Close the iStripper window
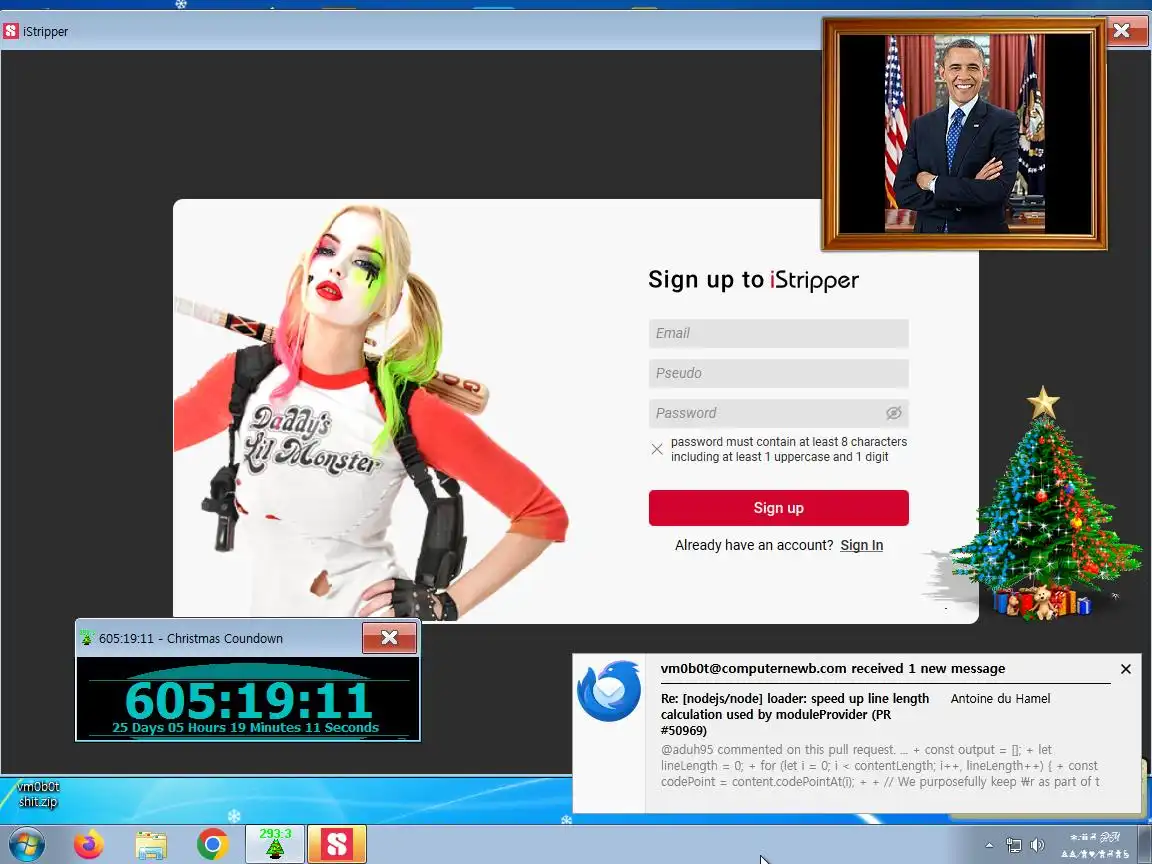Screen dimensions: 1152x864 [x=1121, y=31]
